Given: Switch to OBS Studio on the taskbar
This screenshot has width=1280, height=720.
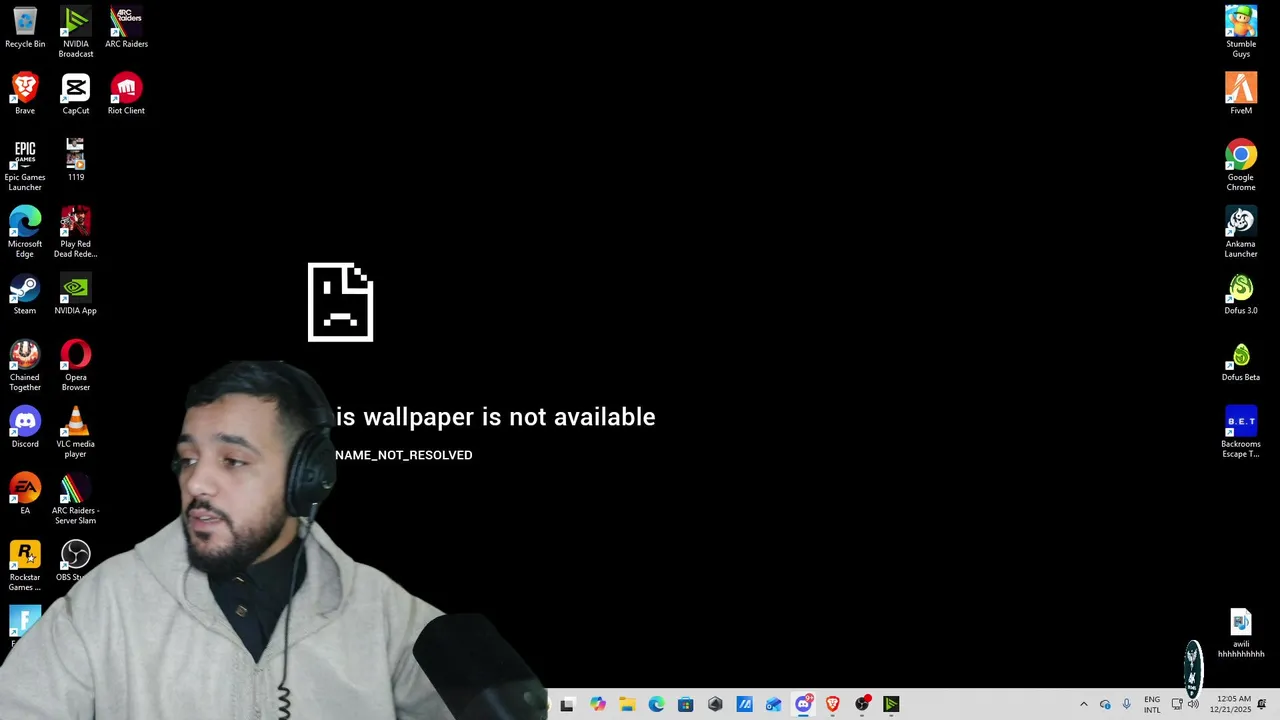Looking at the screenshot, I should coord(862,705).
